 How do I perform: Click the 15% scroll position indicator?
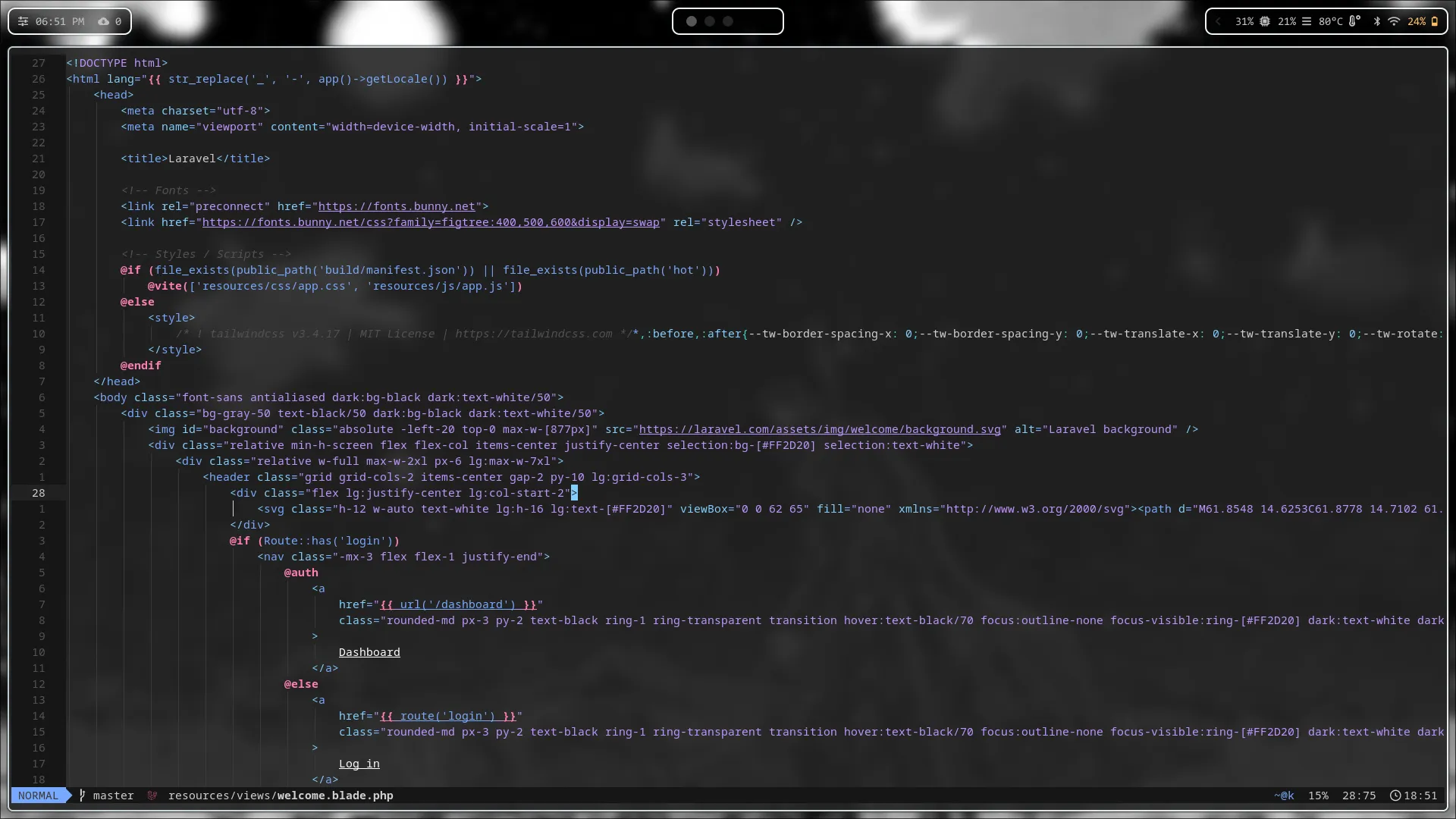(1318, 795)
